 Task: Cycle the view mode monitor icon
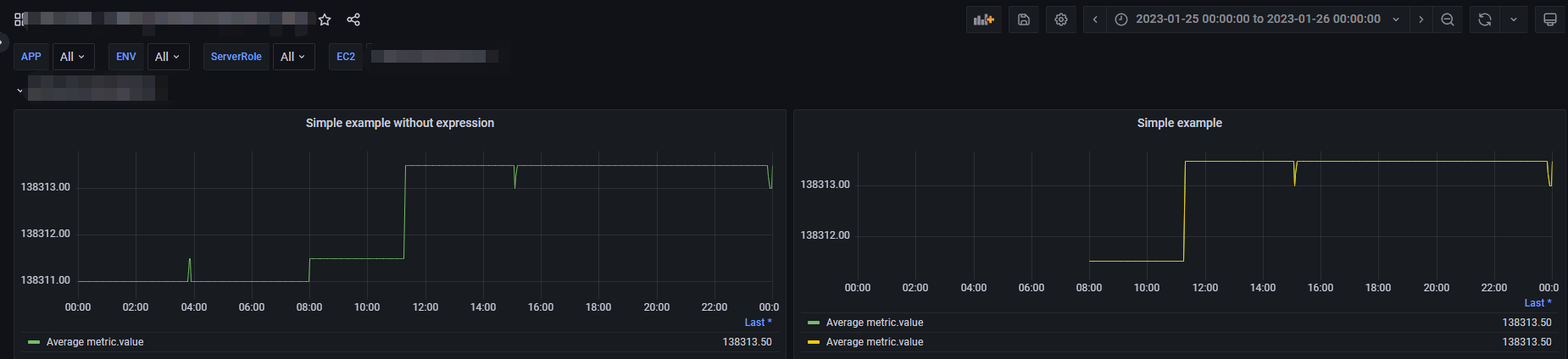pos(1550,19)
